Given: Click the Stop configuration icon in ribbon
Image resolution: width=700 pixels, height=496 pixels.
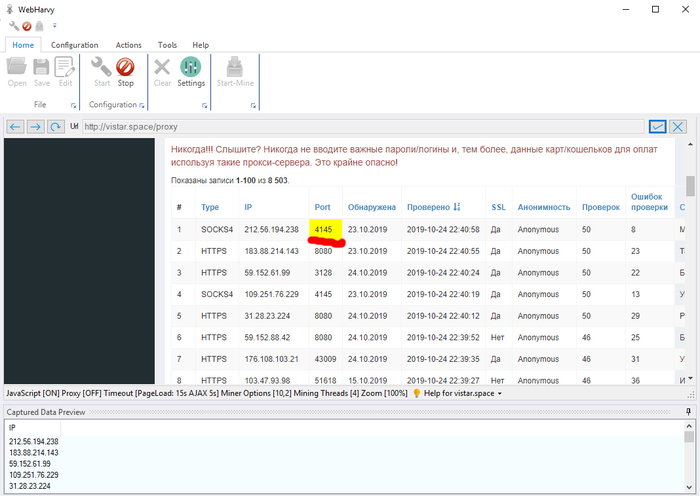Looking at the screenshot, I should [x=125, y=71].
